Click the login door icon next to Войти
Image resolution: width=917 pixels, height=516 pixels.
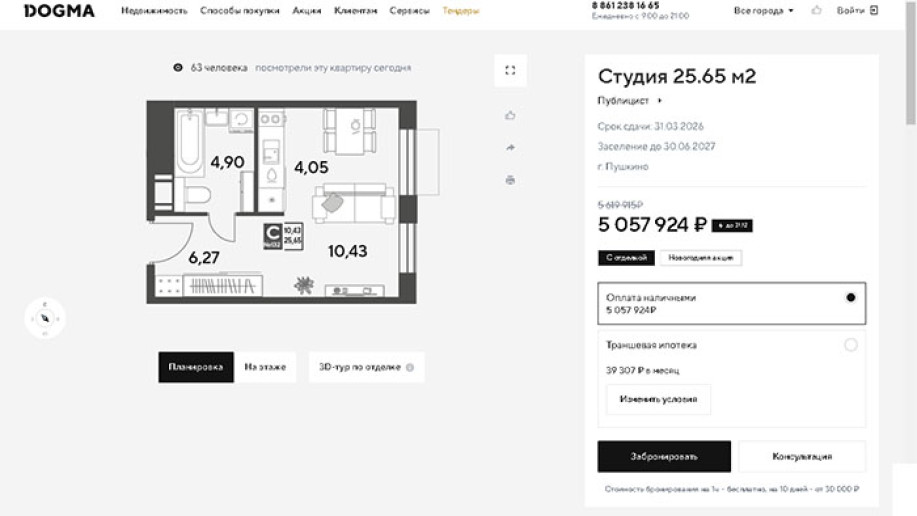[x=875, y=10]
